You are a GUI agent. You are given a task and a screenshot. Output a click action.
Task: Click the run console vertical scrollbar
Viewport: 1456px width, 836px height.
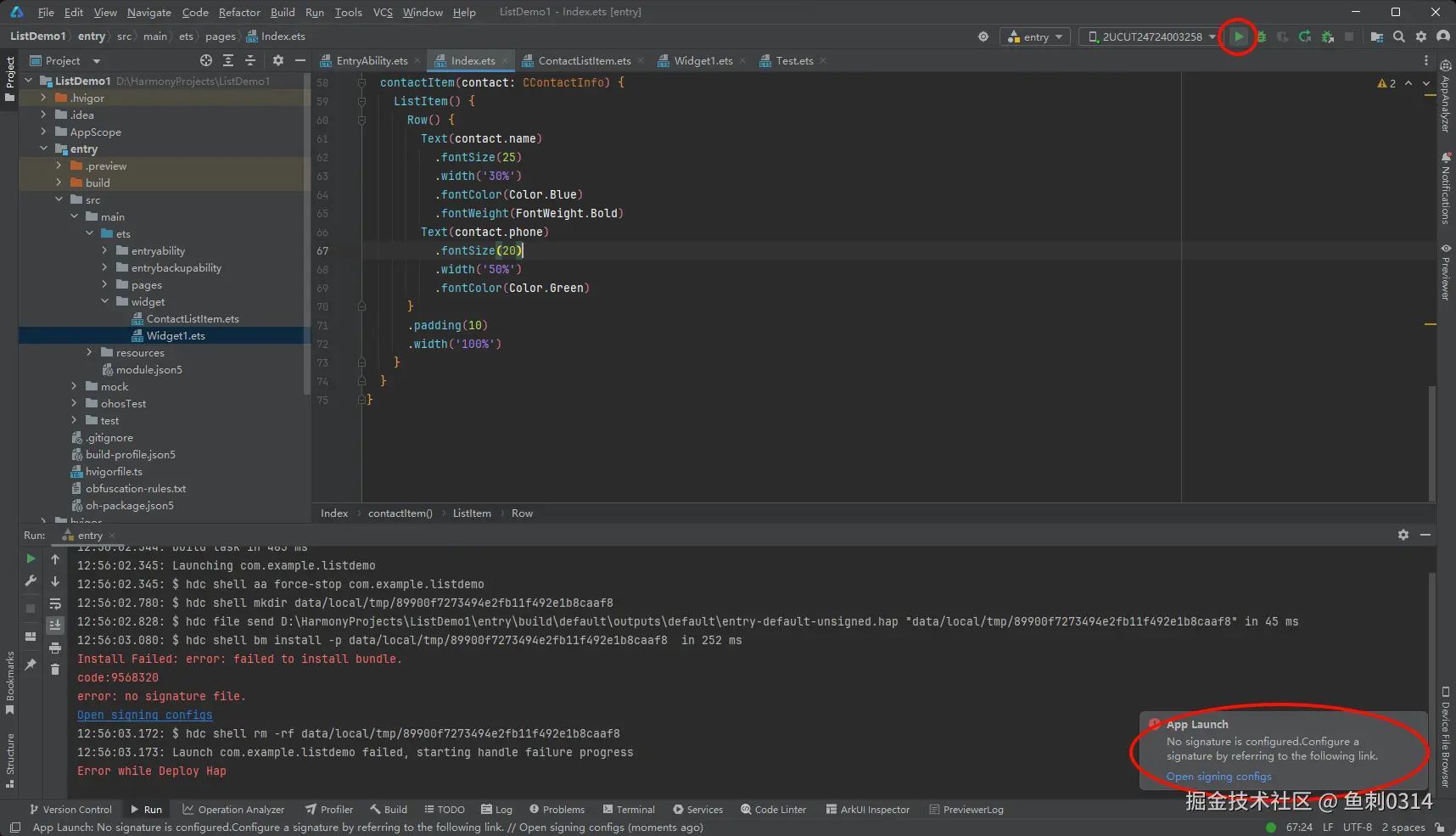[x=1431, y=637]
